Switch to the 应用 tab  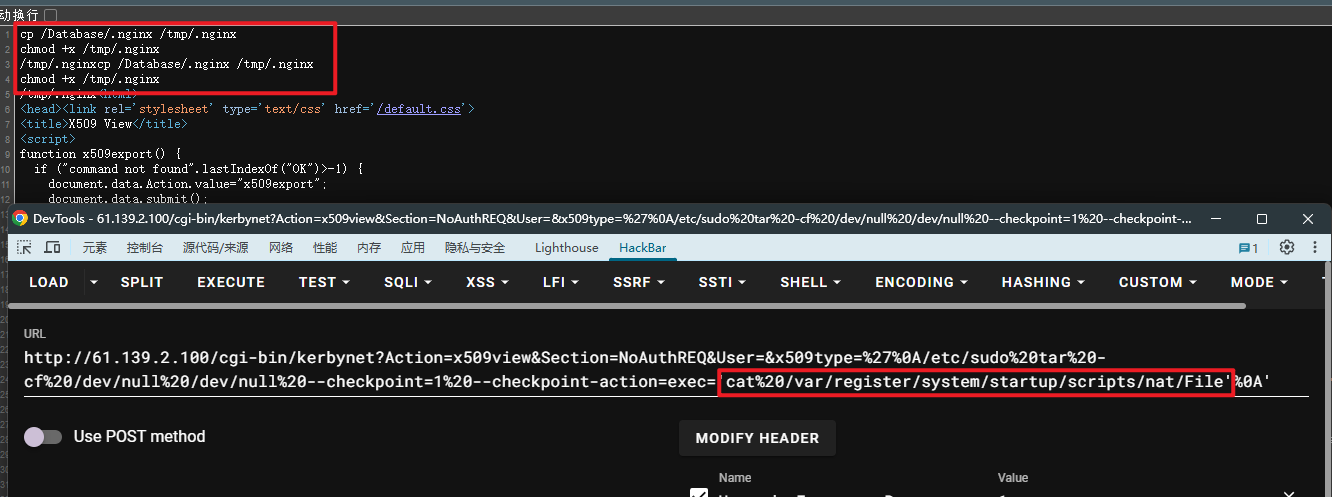click(x=413, y=248)
